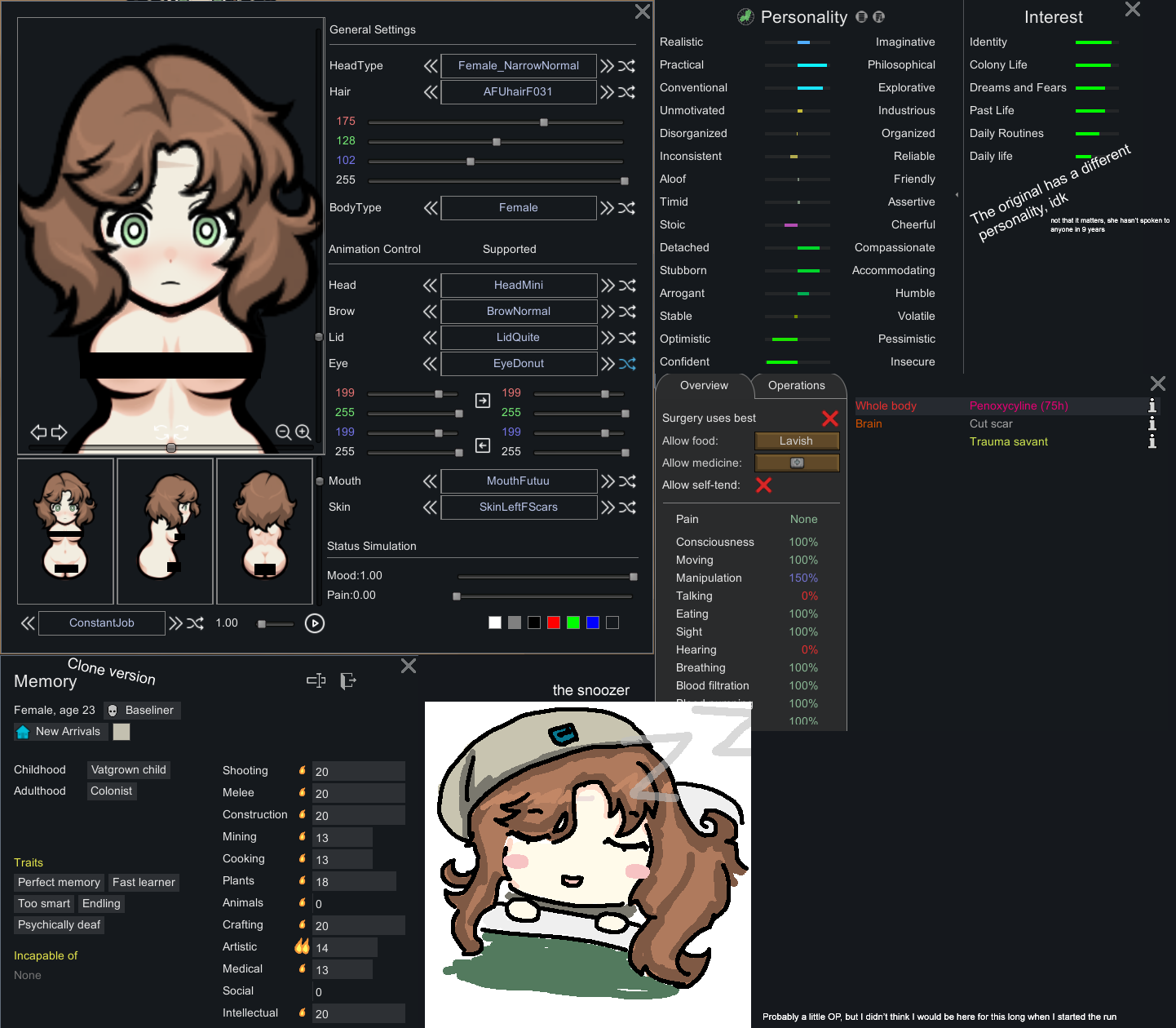Previous ConstantJob animation arrow
Screen dimensions: 1176x1028
(x=28, y=623)
